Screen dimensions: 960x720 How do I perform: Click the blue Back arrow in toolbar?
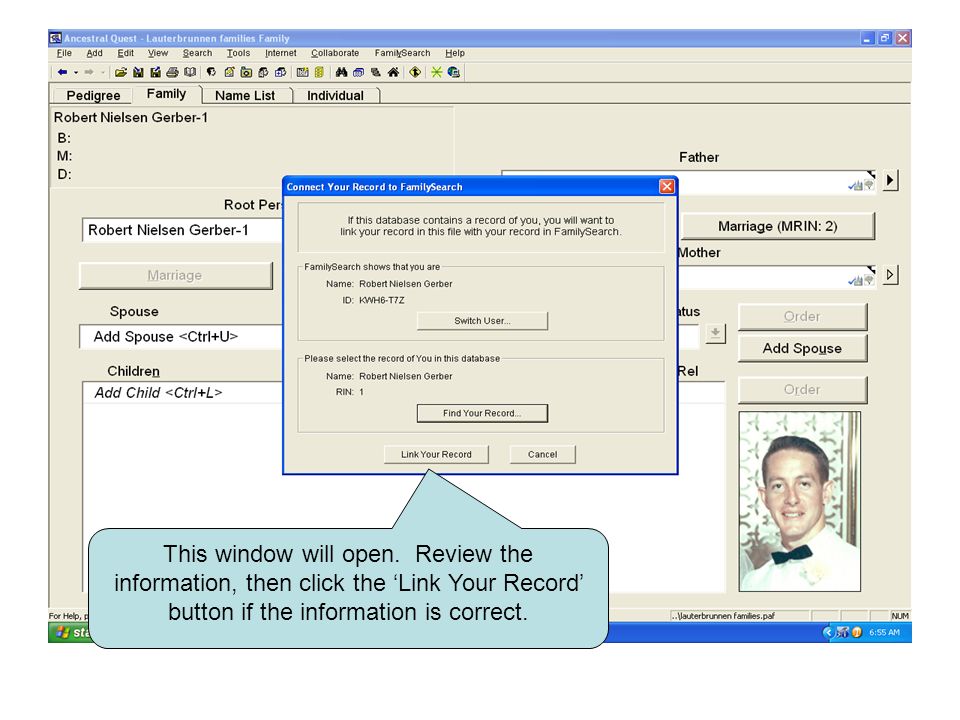(x=62, y=72)
